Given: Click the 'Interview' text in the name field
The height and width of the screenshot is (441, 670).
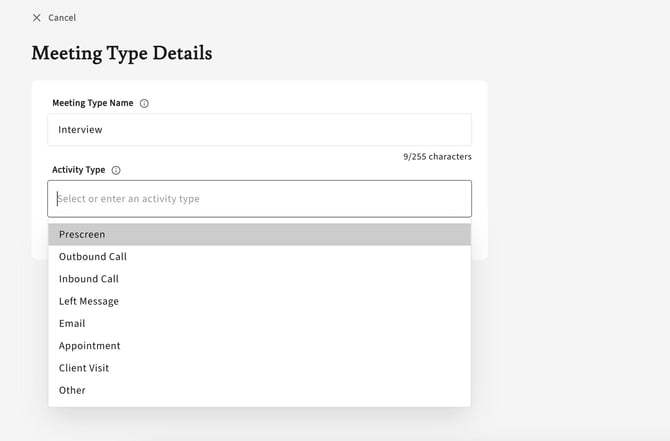Looking at the screenshot, I should click(x=80, y=130).
